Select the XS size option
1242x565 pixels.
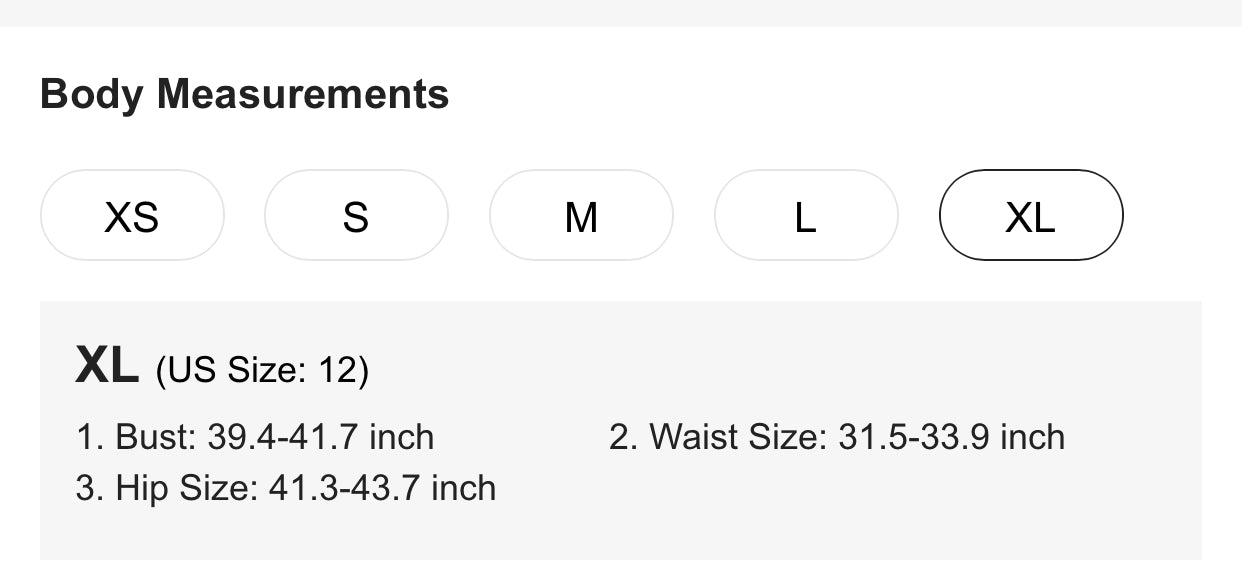click(132, 216)
